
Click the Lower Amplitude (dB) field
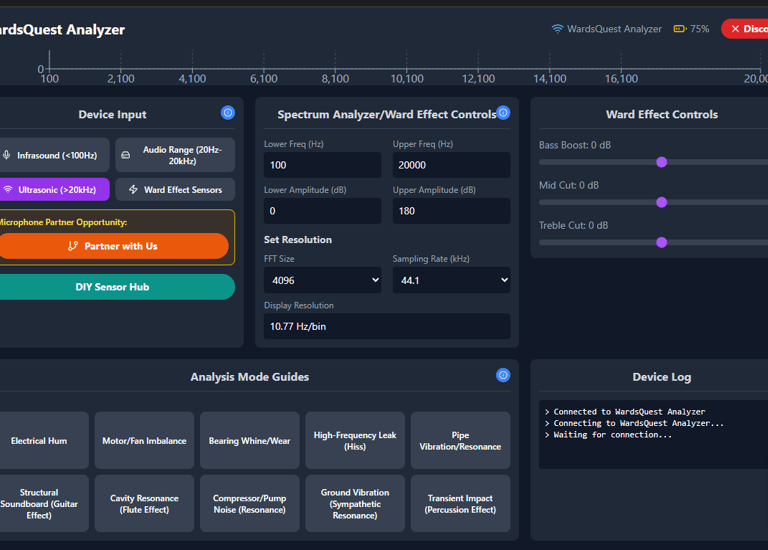[x=323, y=211]
